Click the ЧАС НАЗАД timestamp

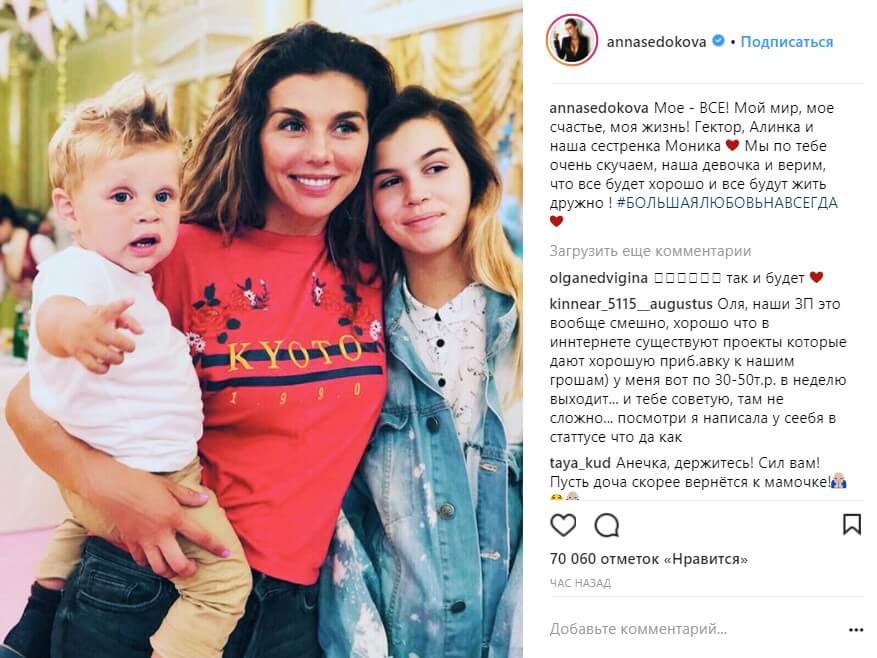580,583
